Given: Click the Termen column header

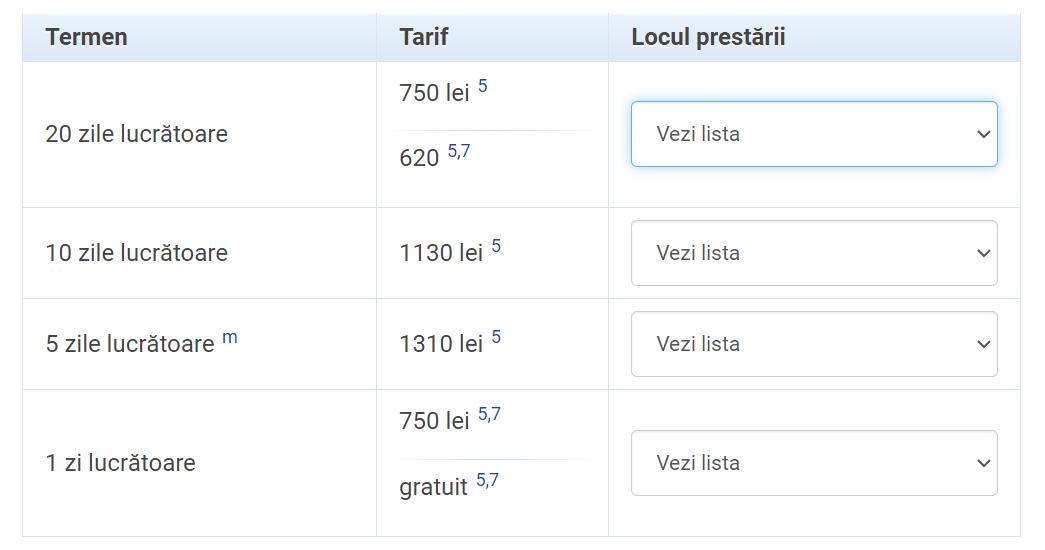Looking at the screenshot, I should pos(87,37).
